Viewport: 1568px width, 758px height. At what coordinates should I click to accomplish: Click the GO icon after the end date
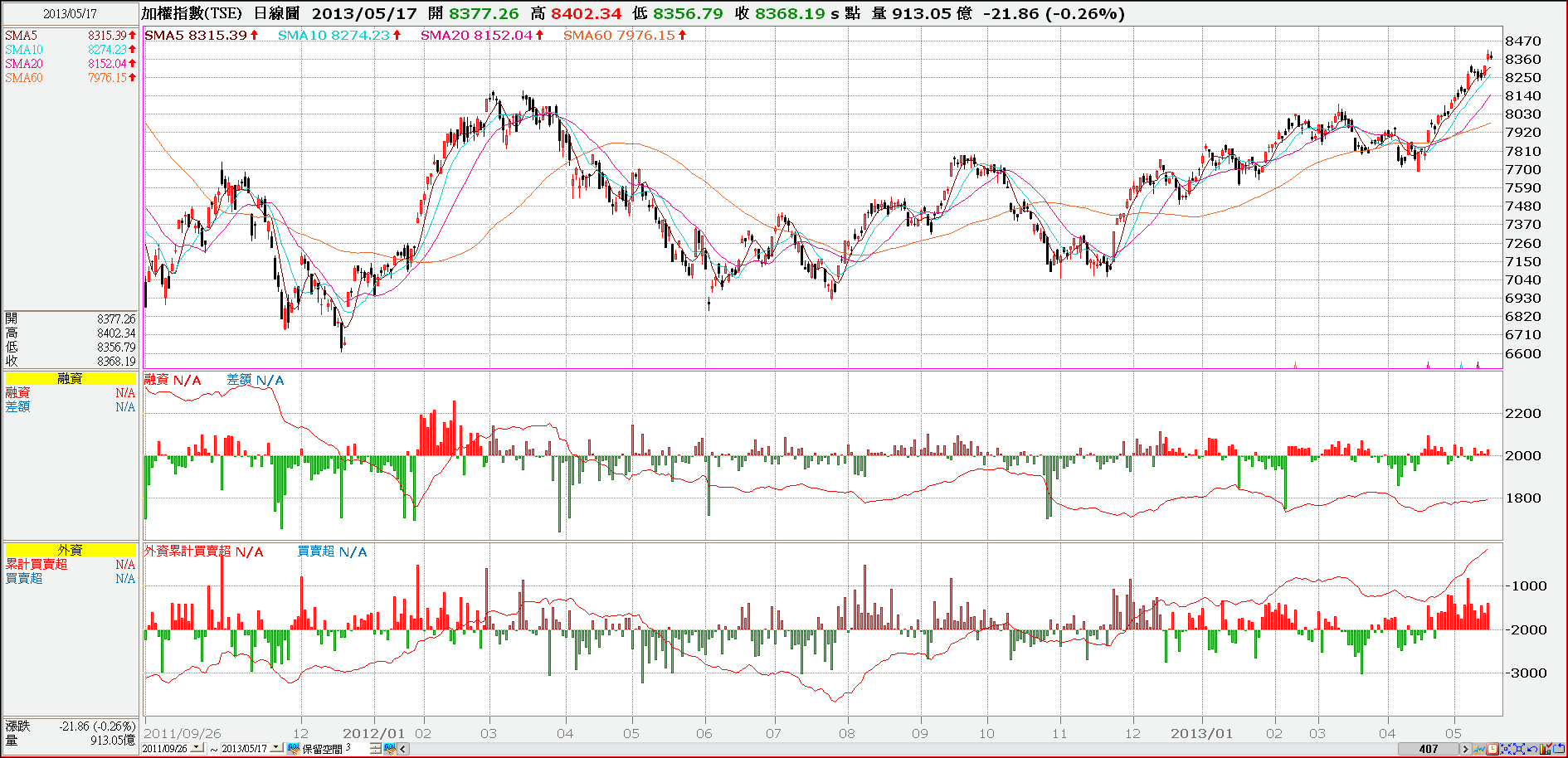coord(294,748)
